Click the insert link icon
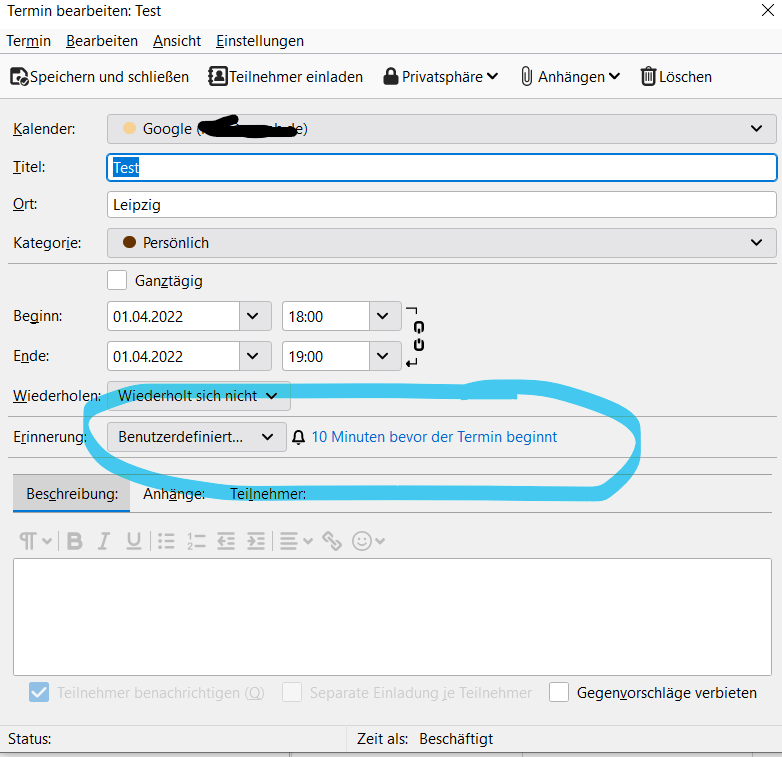782x757 pixels. (x=332, y=541)
